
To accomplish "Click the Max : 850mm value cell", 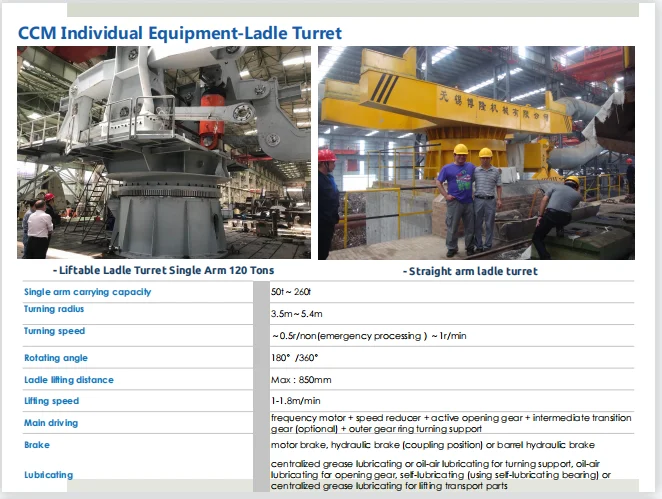I will [x=304, y=380].
